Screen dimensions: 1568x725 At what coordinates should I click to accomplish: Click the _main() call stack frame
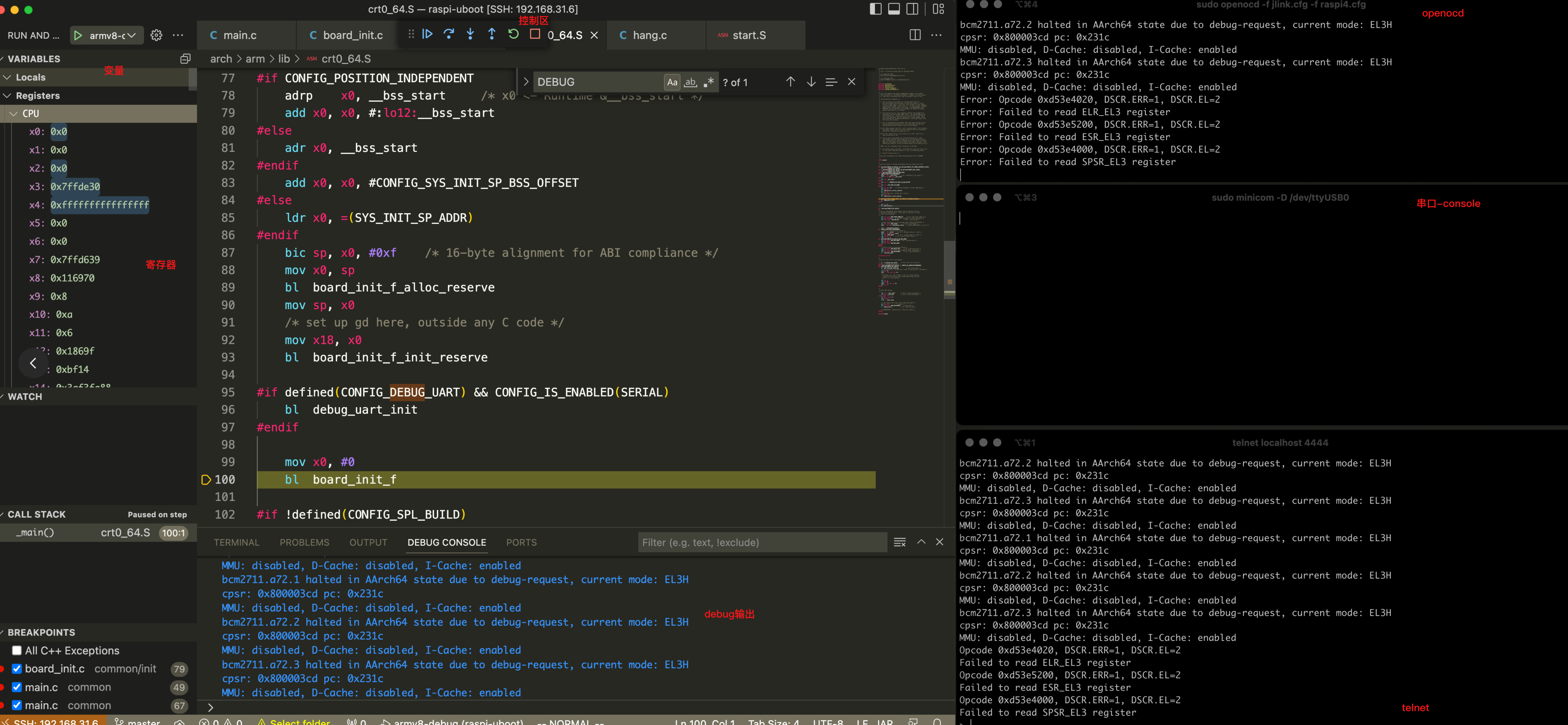[35, 532]
